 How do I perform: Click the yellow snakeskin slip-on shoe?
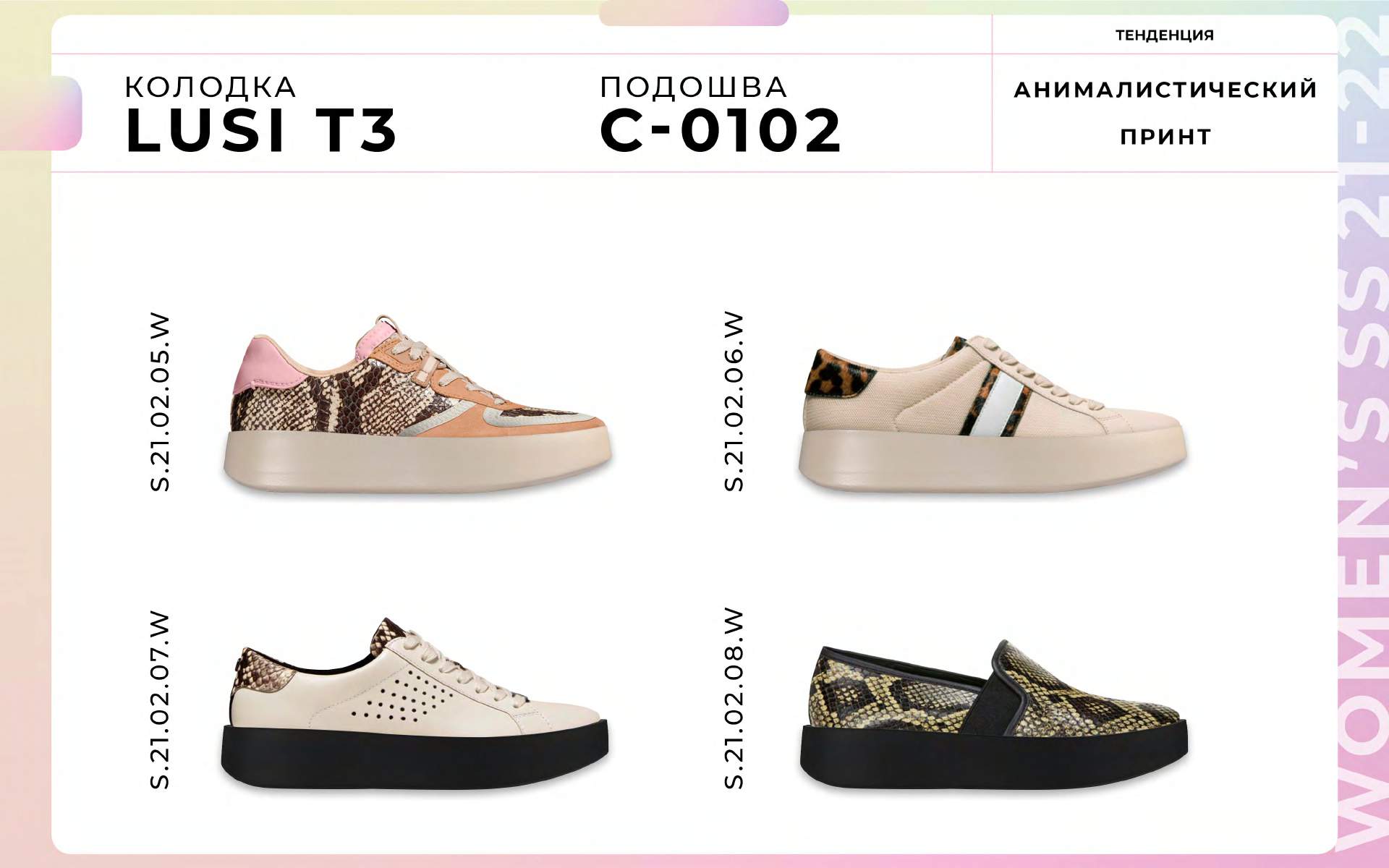(x=994, y=715)
